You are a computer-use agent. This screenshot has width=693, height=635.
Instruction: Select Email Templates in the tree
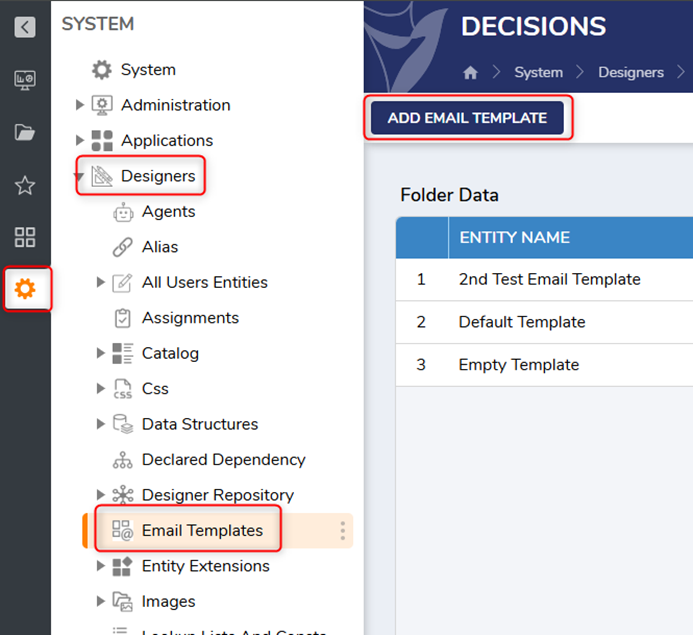pos(202,531)
